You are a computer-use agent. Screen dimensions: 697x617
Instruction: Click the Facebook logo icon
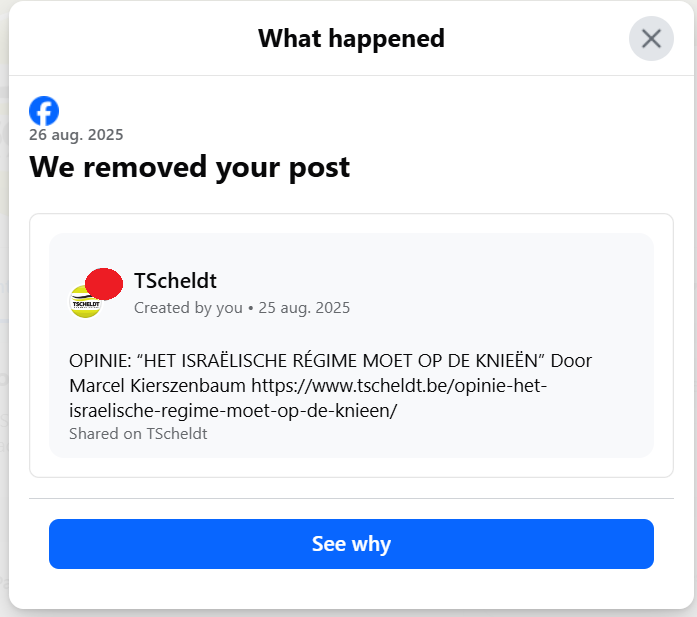click(44, 111)
